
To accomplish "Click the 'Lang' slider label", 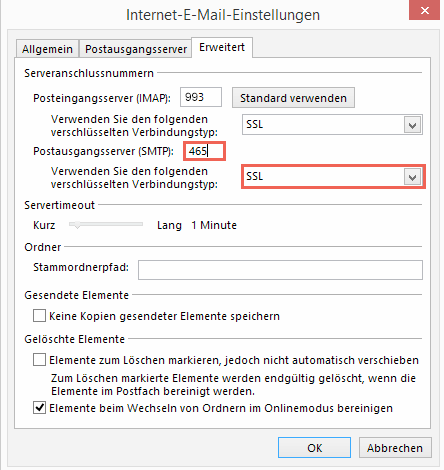I will tap(169, 225).
